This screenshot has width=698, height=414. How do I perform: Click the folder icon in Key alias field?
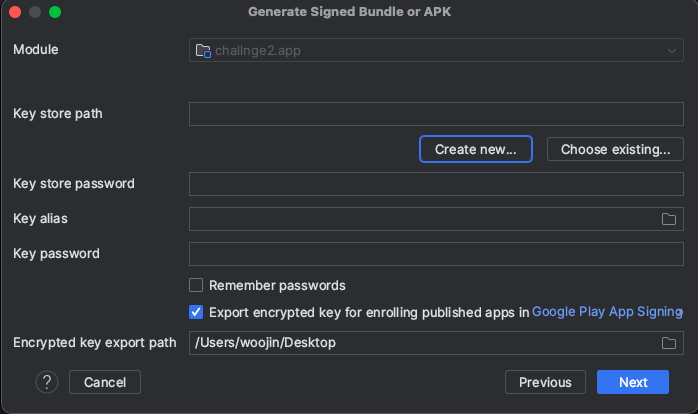point(669,219)
